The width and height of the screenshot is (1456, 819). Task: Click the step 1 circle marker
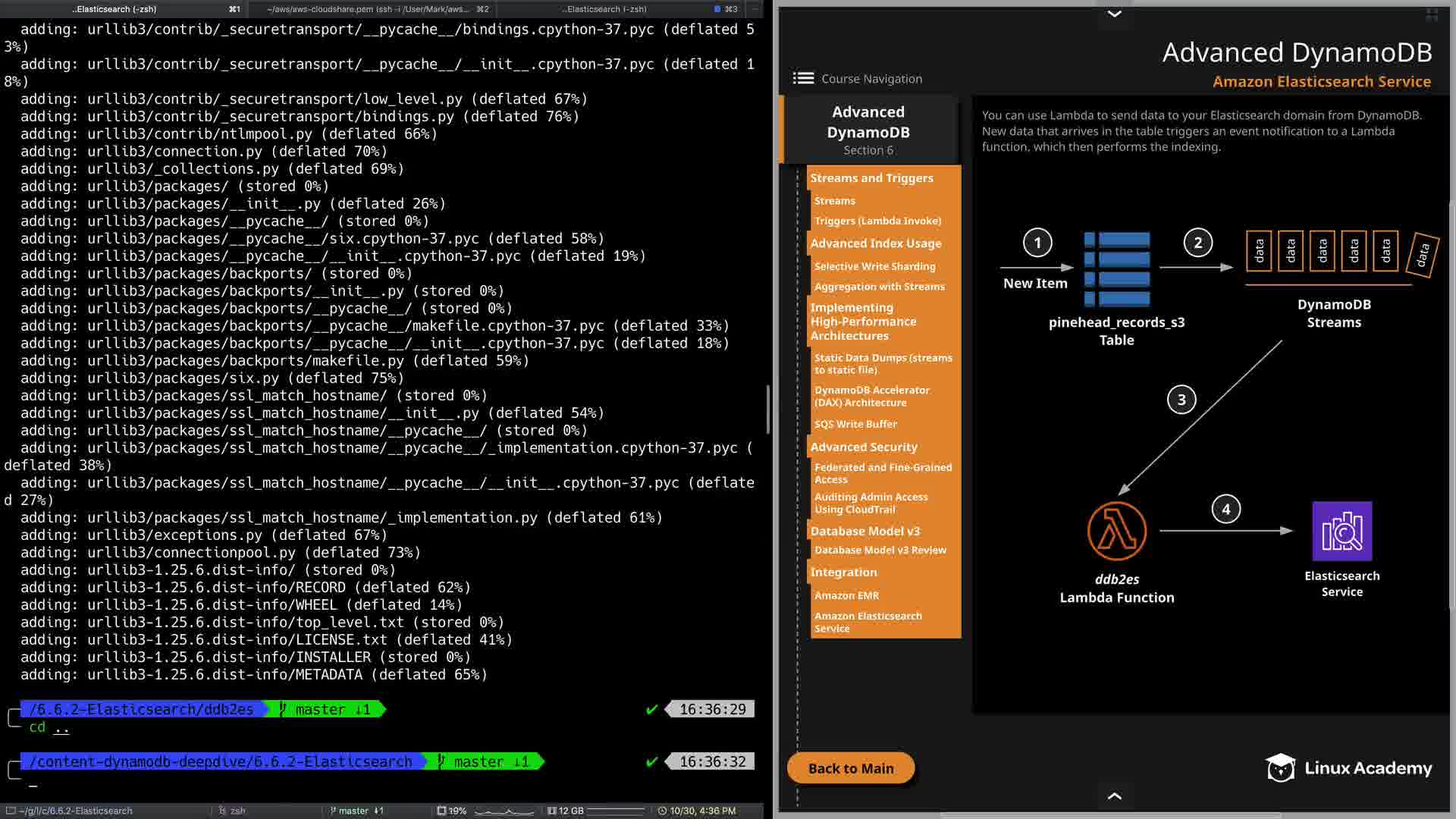coord(1037,243)
